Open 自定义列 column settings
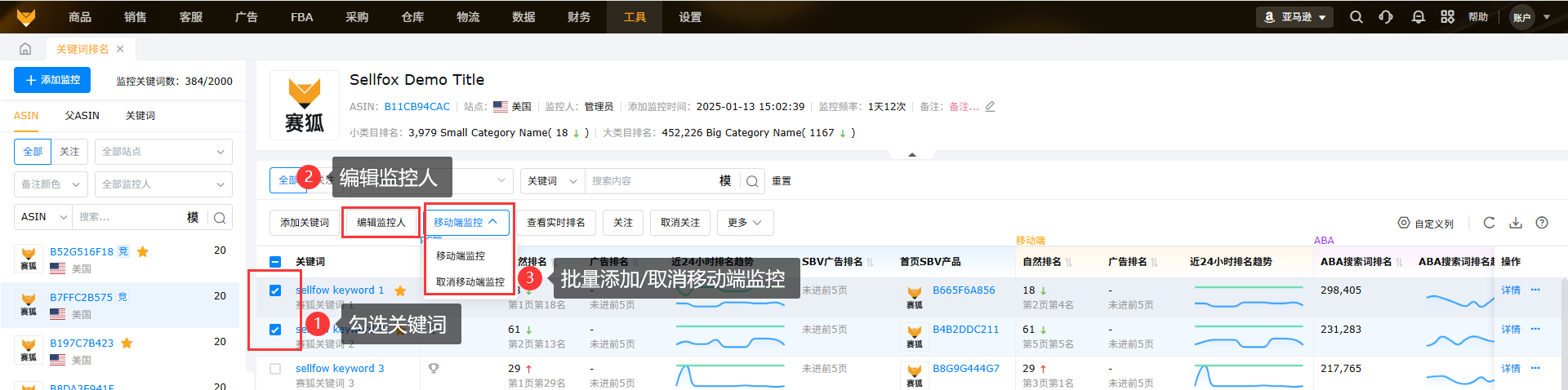The width and height of the screenshot is (1568, 390). [1426, 223]
